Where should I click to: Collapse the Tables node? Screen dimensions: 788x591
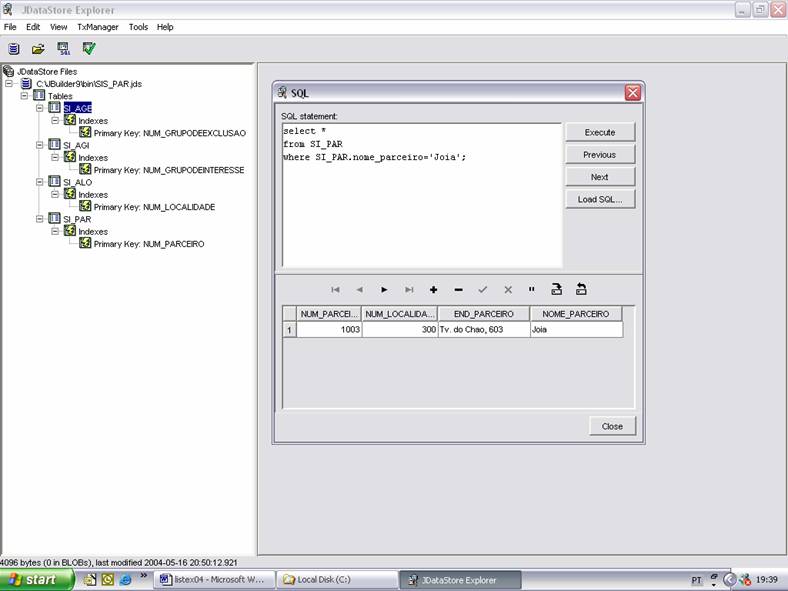point(24,95)
